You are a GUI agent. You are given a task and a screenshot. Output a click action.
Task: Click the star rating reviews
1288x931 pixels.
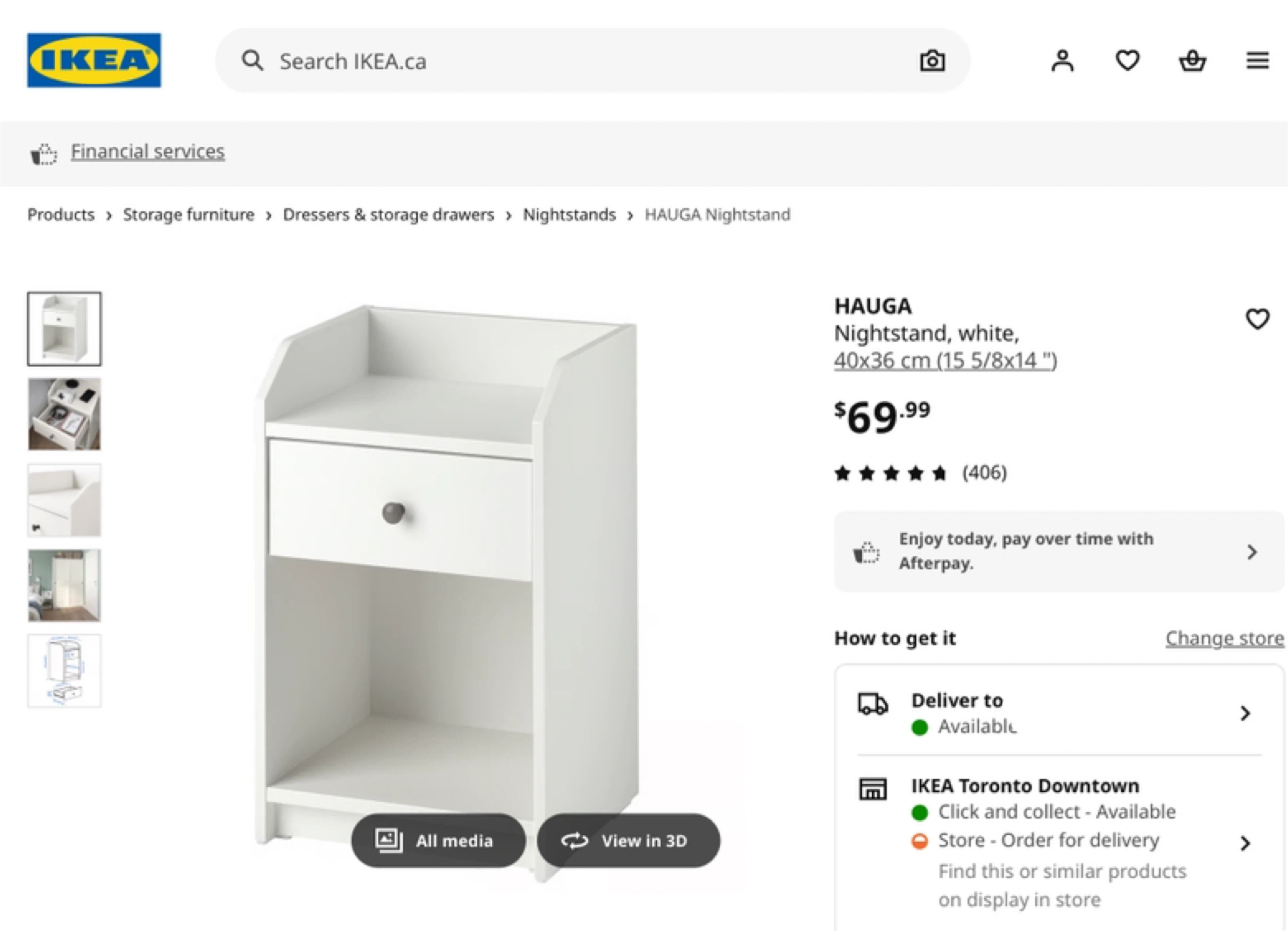[x=920, y=472]
